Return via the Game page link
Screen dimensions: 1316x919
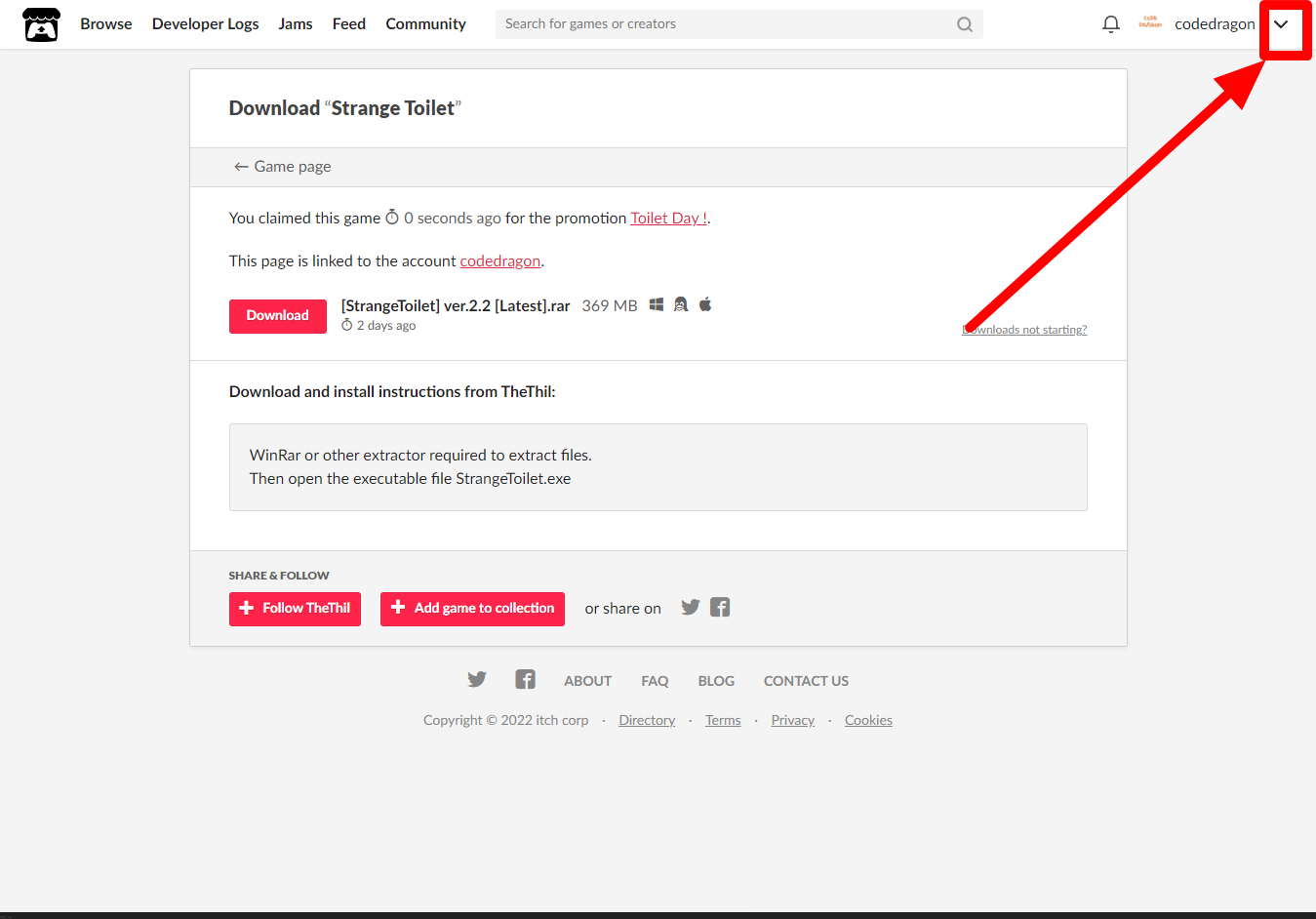click(283, 167)
